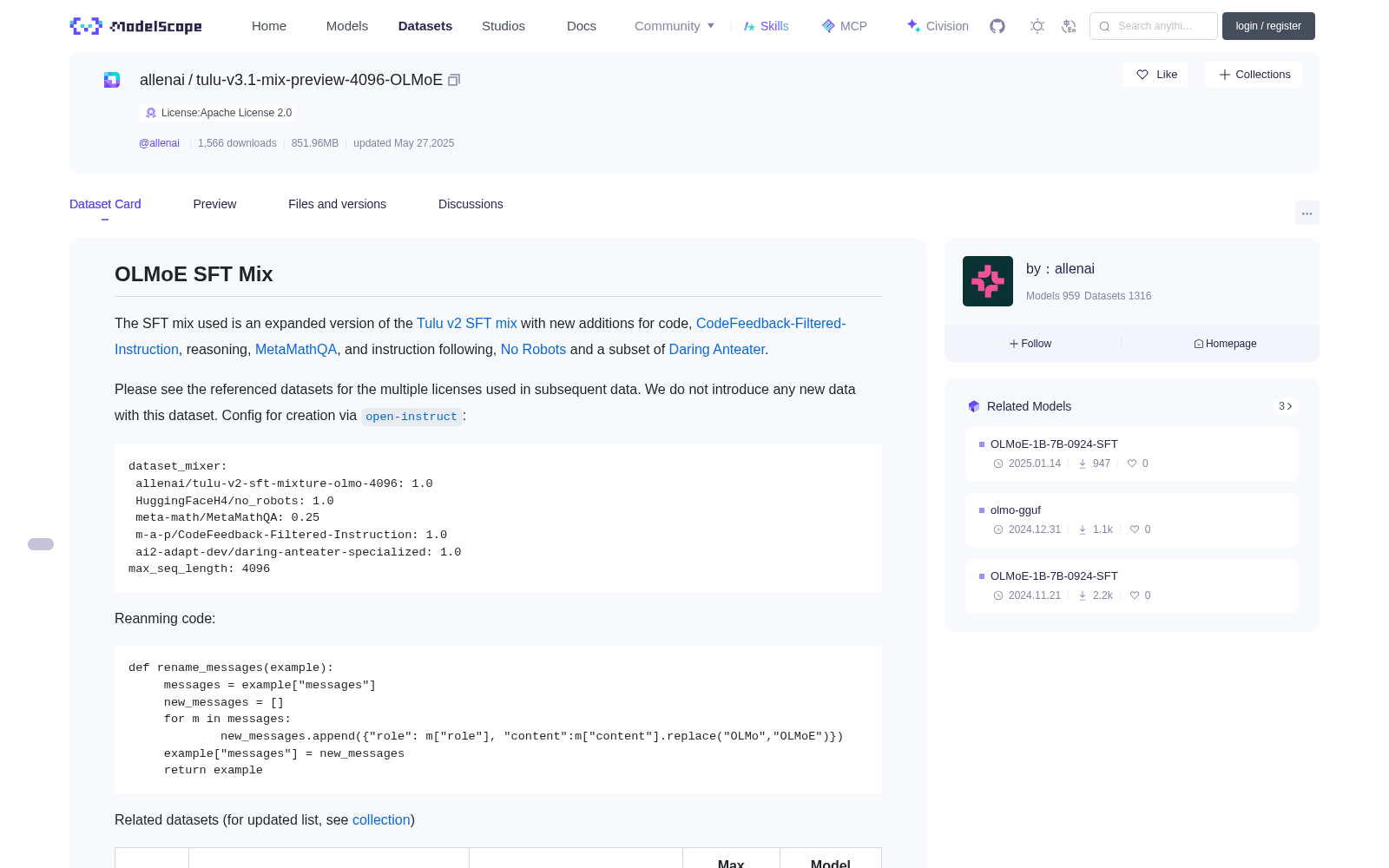The image size is (1389, 868).
Task: Open the Tulu v2 SFT mix link
Action: click(467, 323)
